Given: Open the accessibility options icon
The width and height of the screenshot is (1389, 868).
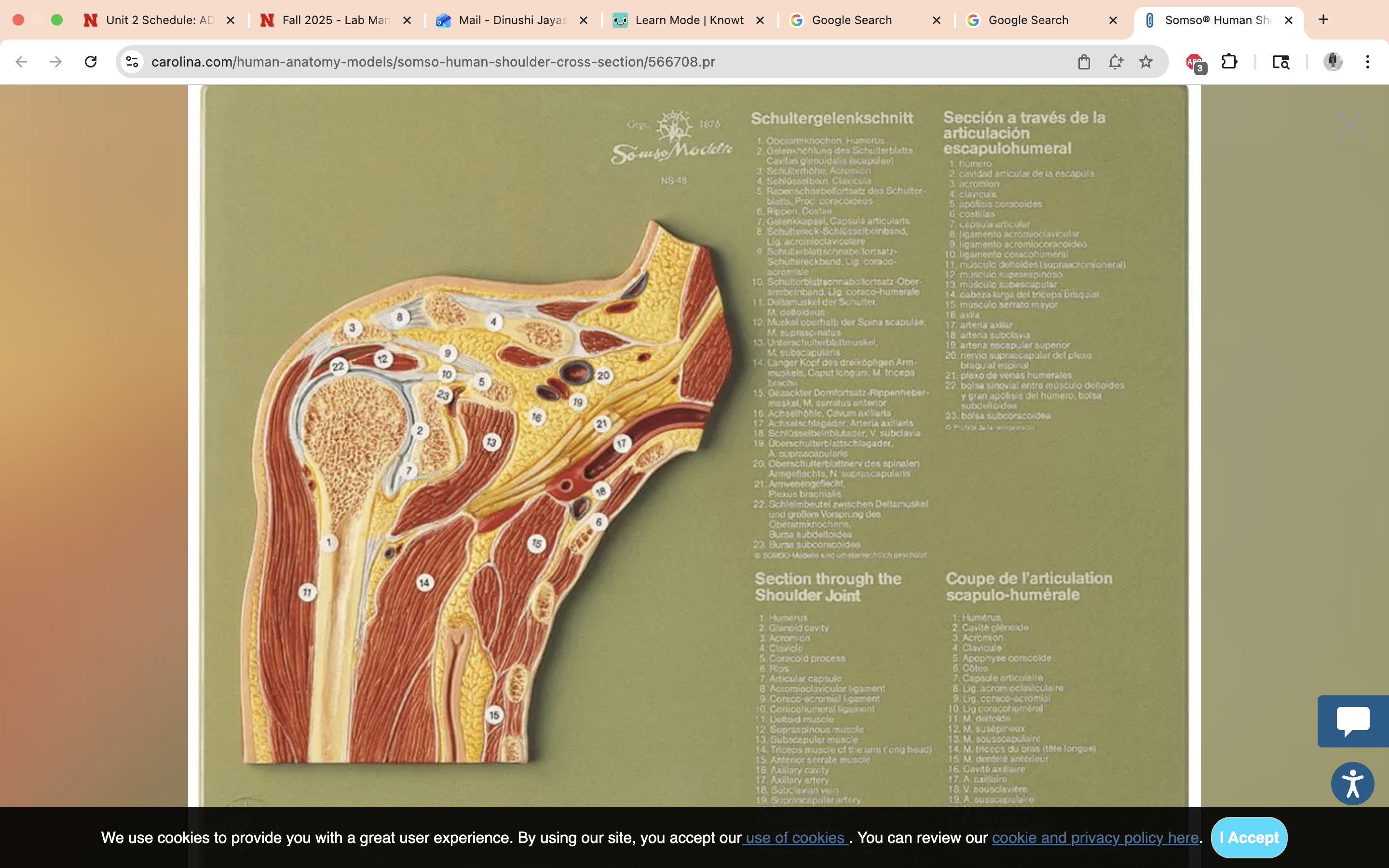Looking at the screenshot, I should point(1352,784).
